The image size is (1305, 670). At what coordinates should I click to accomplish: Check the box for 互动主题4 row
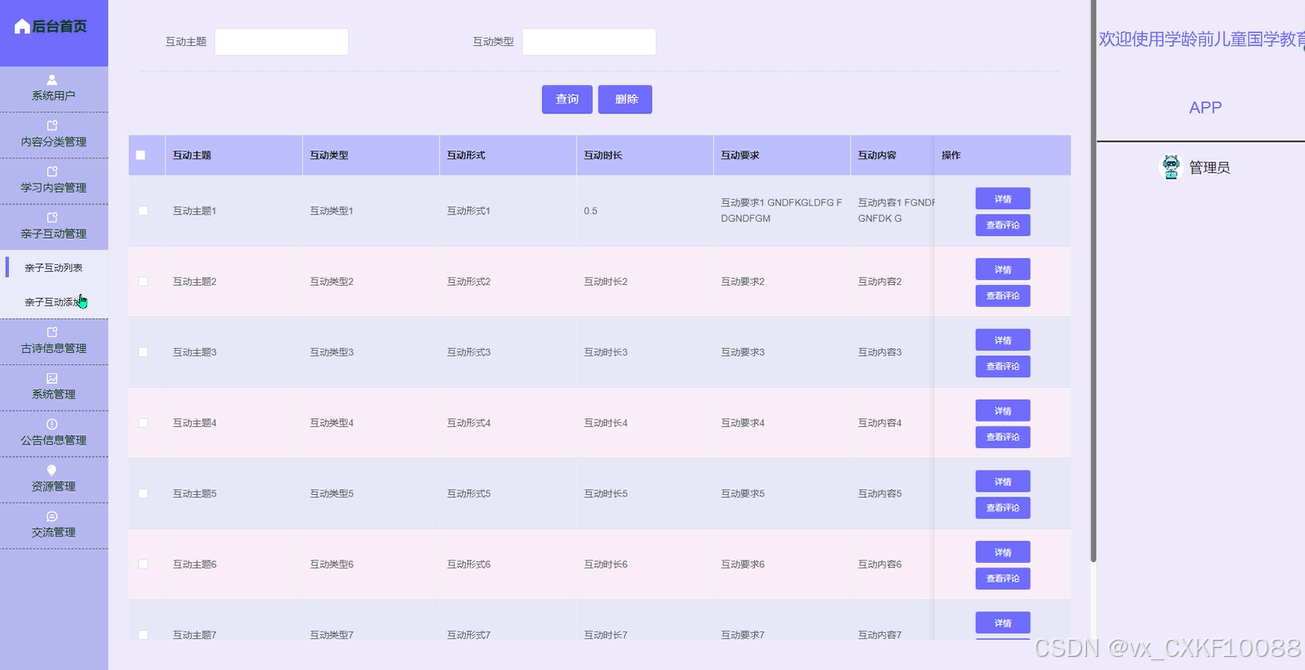(143, 423)
